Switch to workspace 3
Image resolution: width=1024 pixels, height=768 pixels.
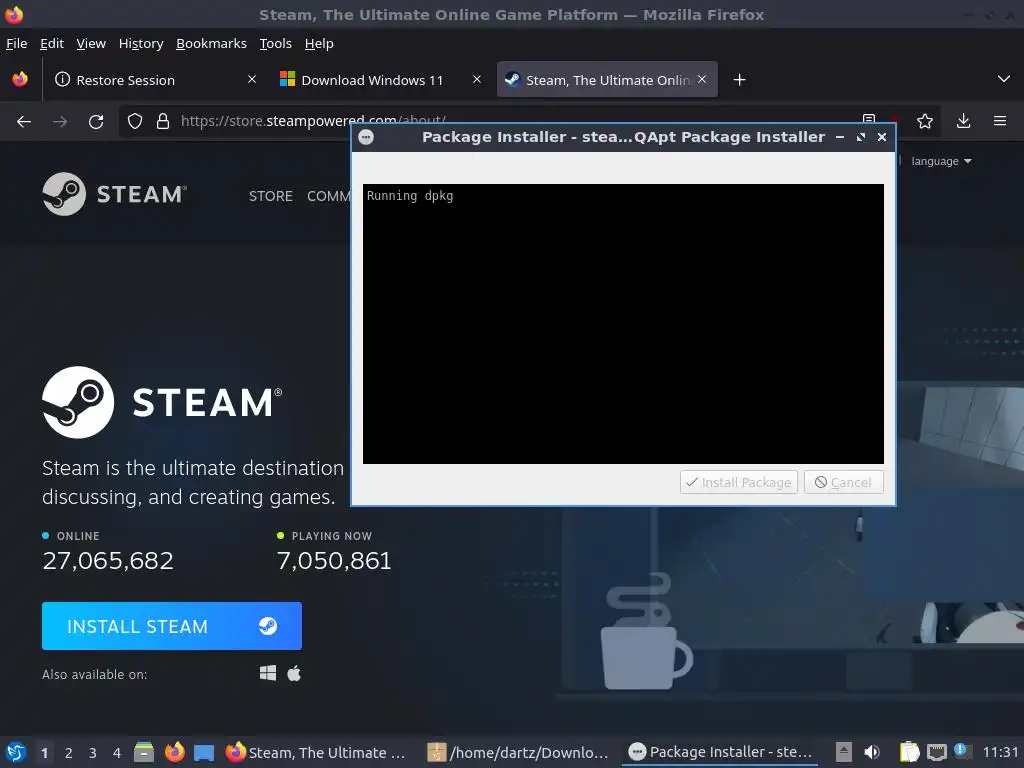coord(93,753)
